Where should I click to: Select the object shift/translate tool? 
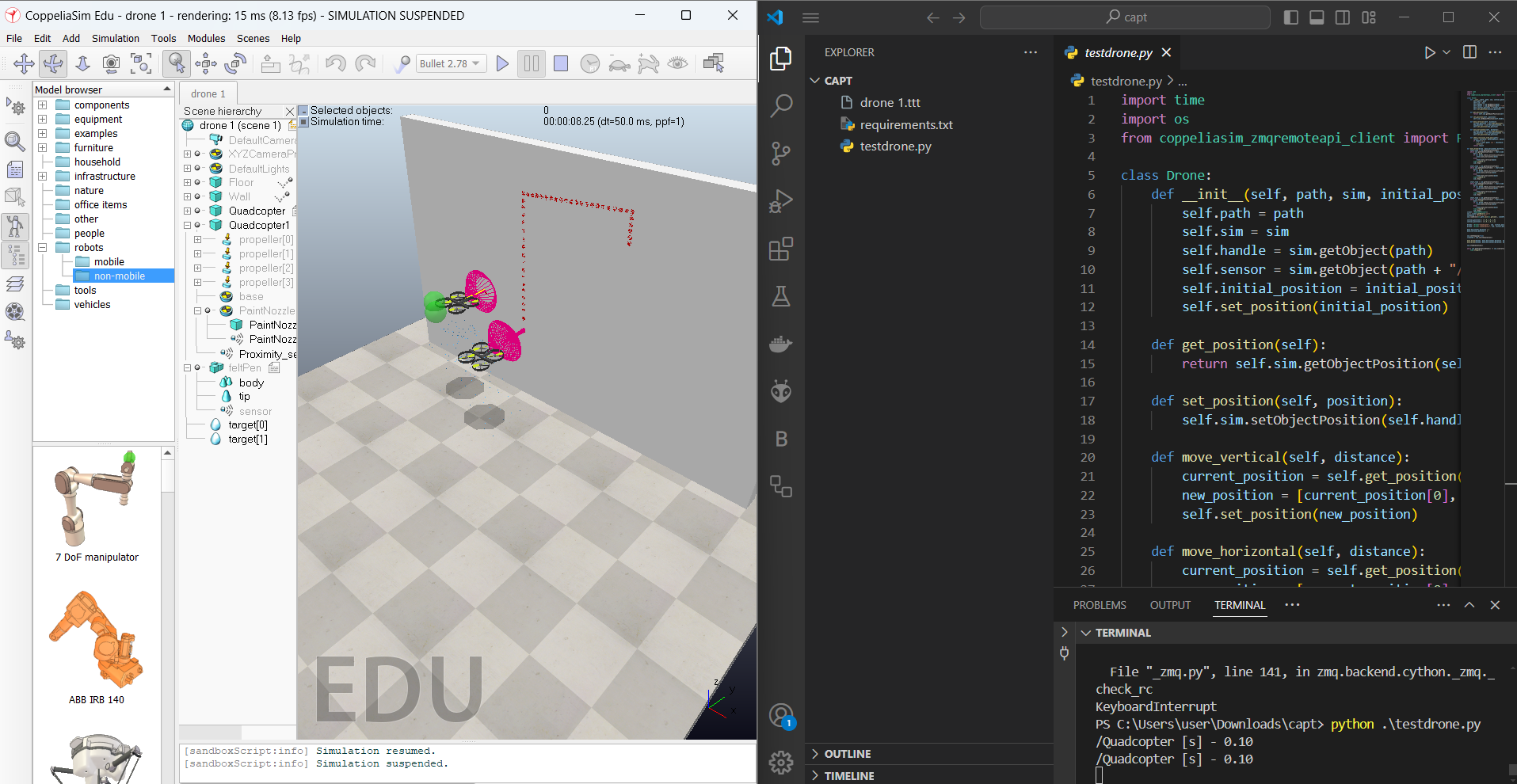(206, 63)
